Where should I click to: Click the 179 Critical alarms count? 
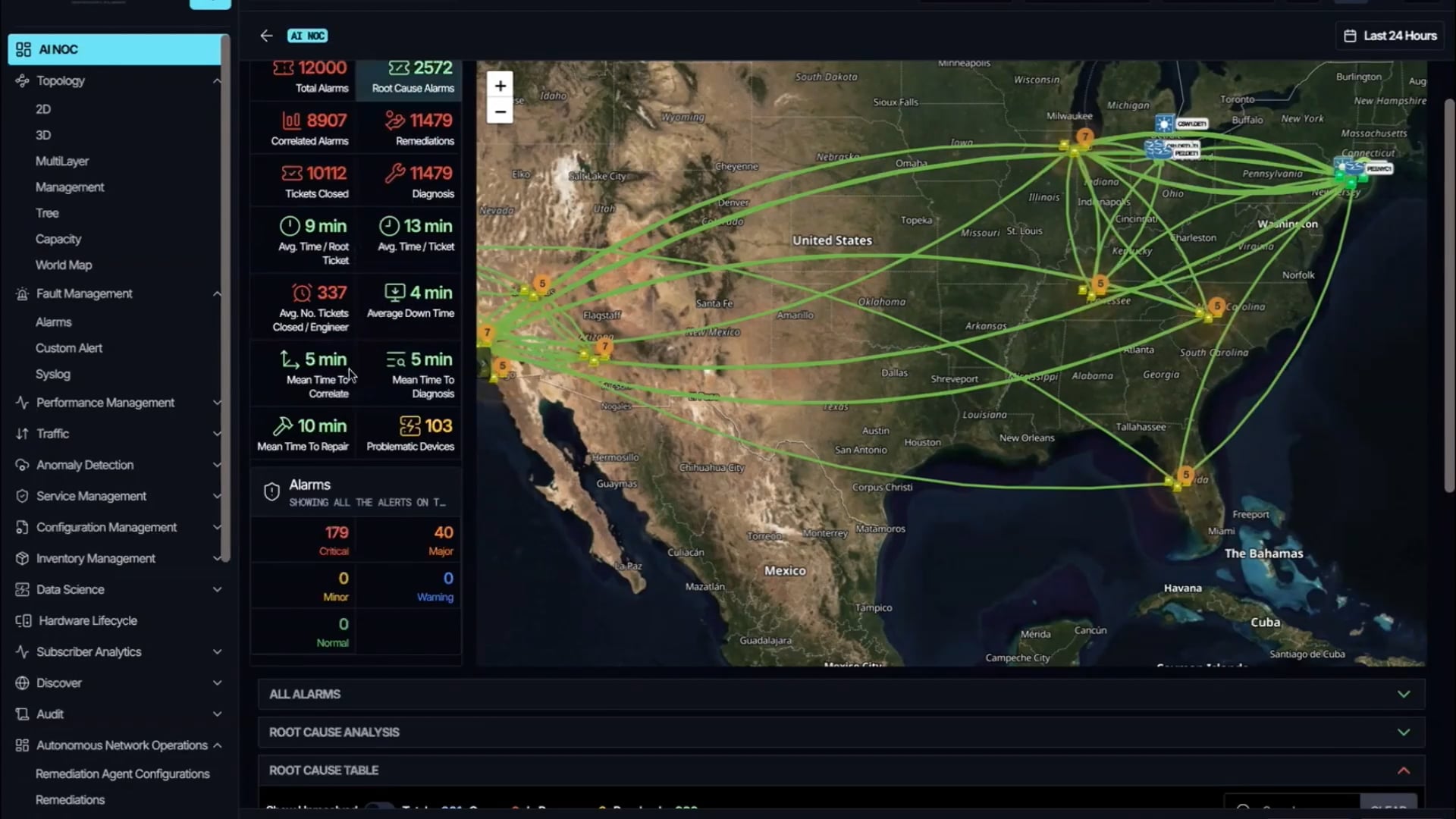click(x=336, y=533)
